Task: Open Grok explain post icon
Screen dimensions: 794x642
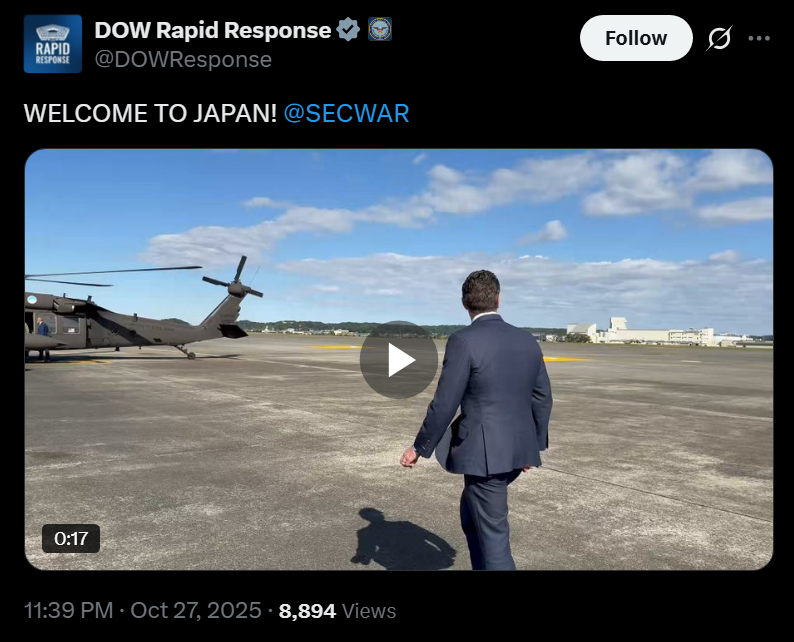Action: [x=719, y=38]
